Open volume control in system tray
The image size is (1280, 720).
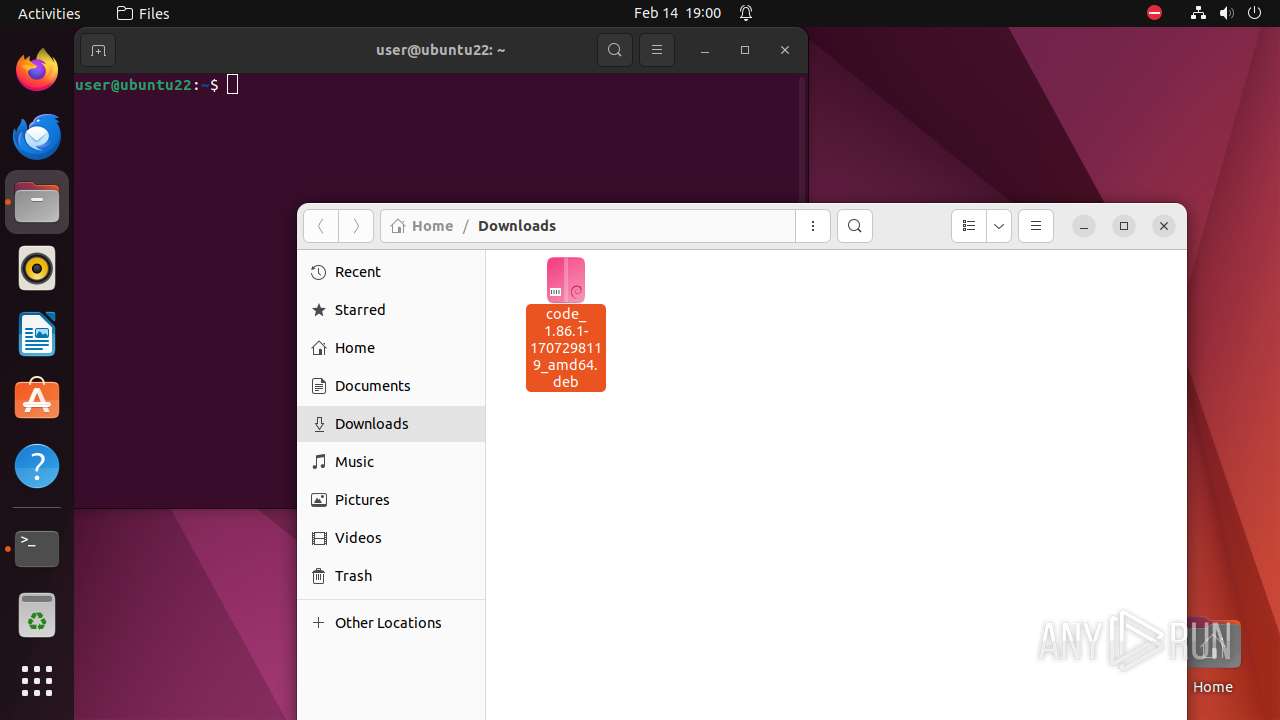(1227, 13)
